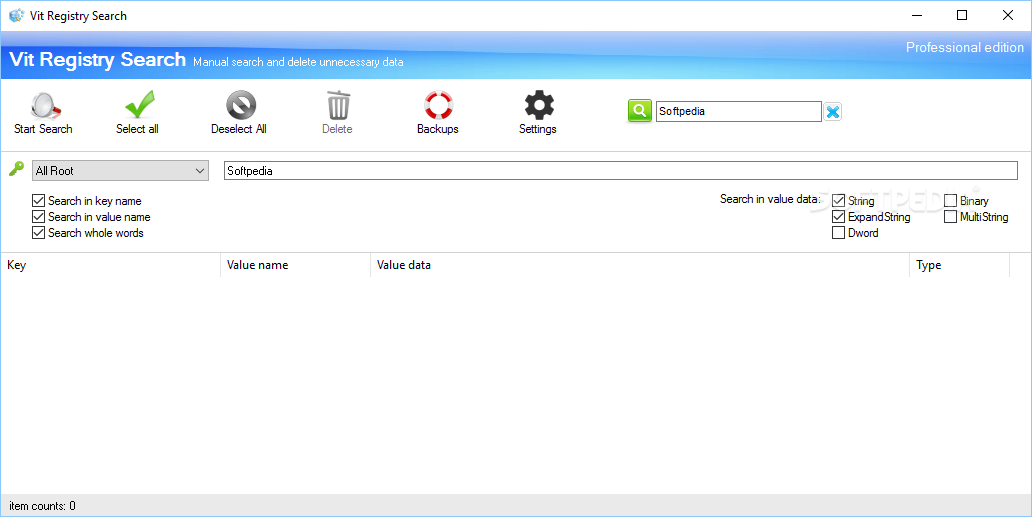Disable Search whole words option
This screenshot has width=1032, height=517.
(38, 232)
